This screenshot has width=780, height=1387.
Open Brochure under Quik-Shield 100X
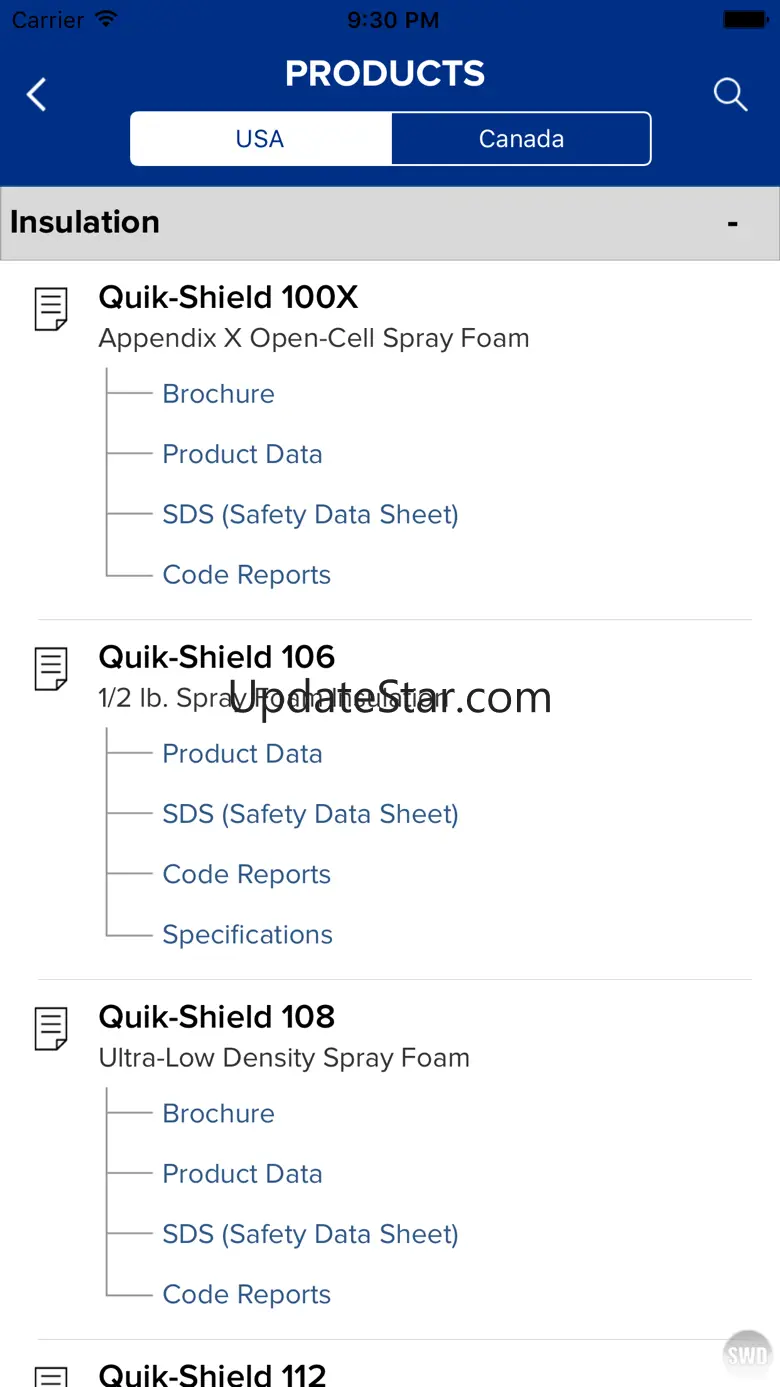pos(218,394)
